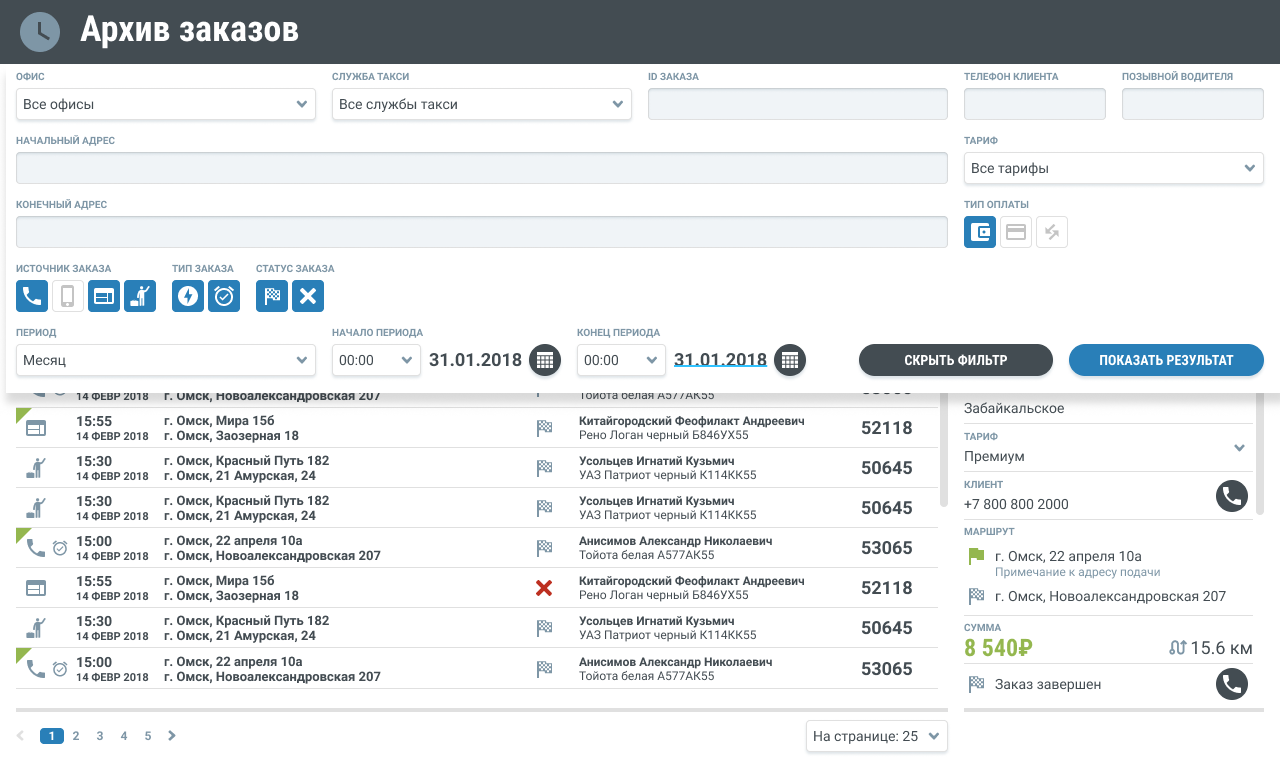Open the 'Все офисы' office dropdown
The width and height of the screenshot is (1280, 760).
point(166,104)
